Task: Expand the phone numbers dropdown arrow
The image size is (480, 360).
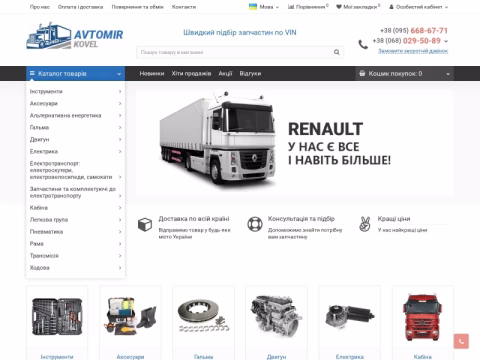Action: point(446,41)
